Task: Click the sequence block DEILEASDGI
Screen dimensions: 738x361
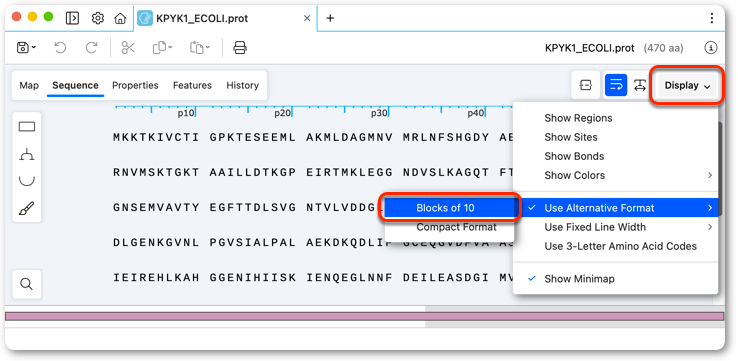Action: pyautogui.click(x=446, y=278)
